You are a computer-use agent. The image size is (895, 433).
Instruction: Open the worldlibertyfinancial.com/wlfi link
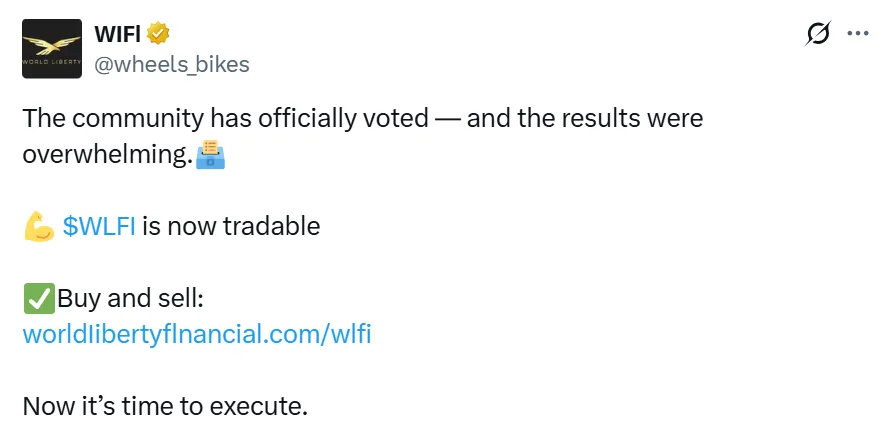pyautogui.click(x=196, y=334)
